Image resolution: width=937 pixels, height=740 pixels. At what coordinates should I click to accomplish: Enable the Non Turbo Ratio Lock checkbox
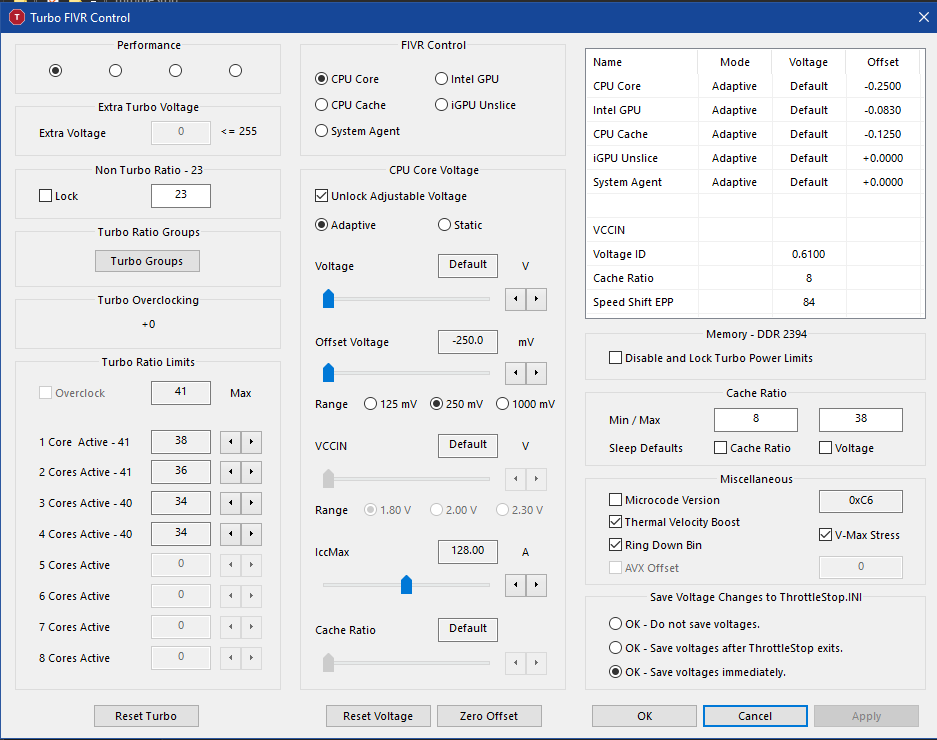pyautogui.click(x=45, y=195)
